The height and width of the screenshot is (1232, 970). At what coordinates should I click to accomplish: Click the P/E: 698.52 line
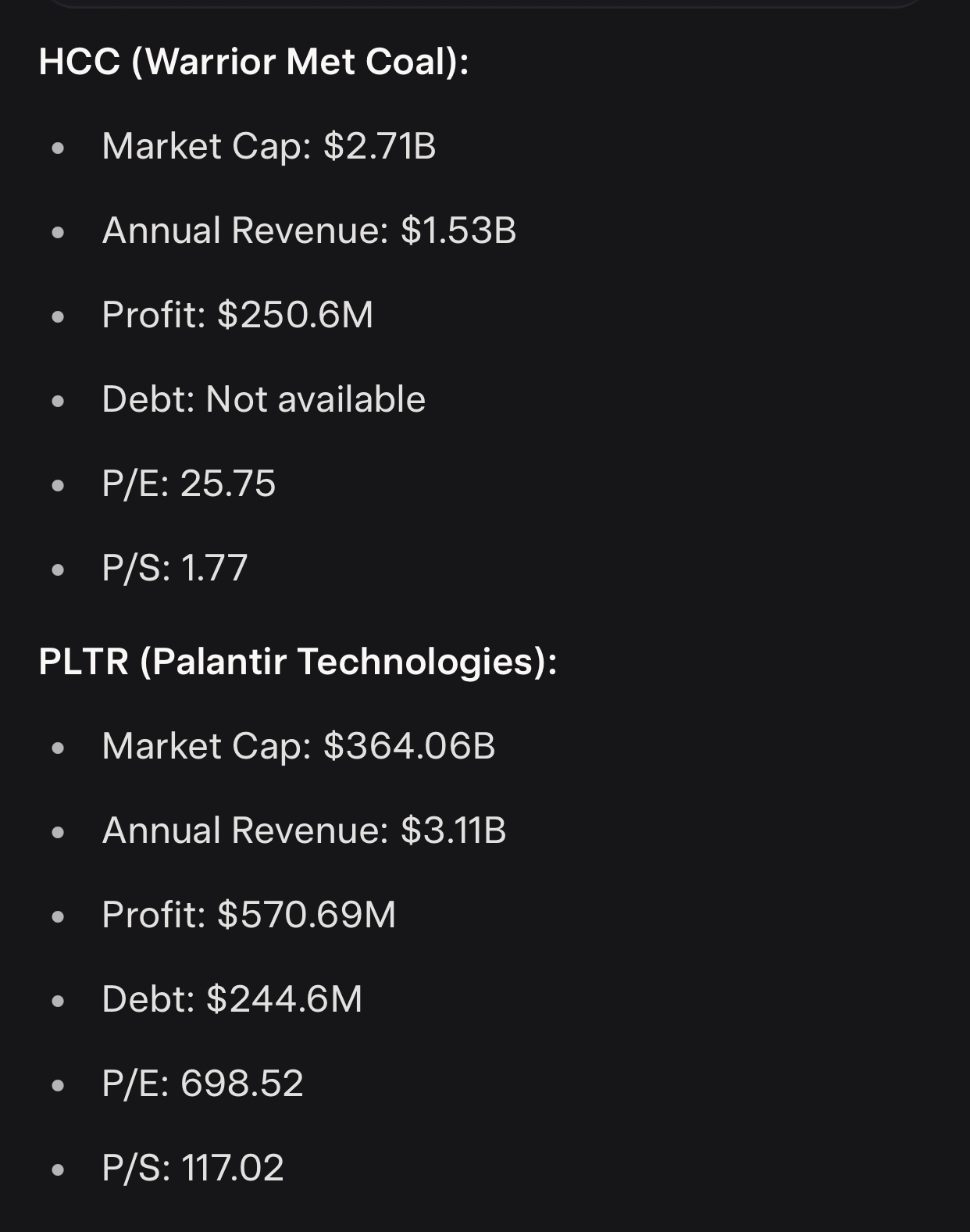click(203, 1084)
